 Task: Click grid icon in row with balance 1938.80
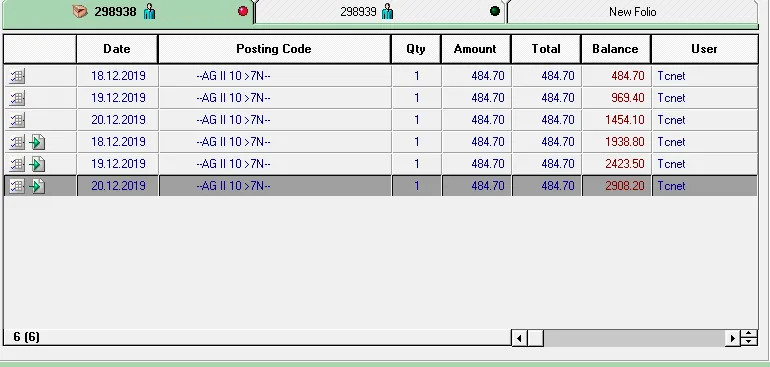click(17, 142)
